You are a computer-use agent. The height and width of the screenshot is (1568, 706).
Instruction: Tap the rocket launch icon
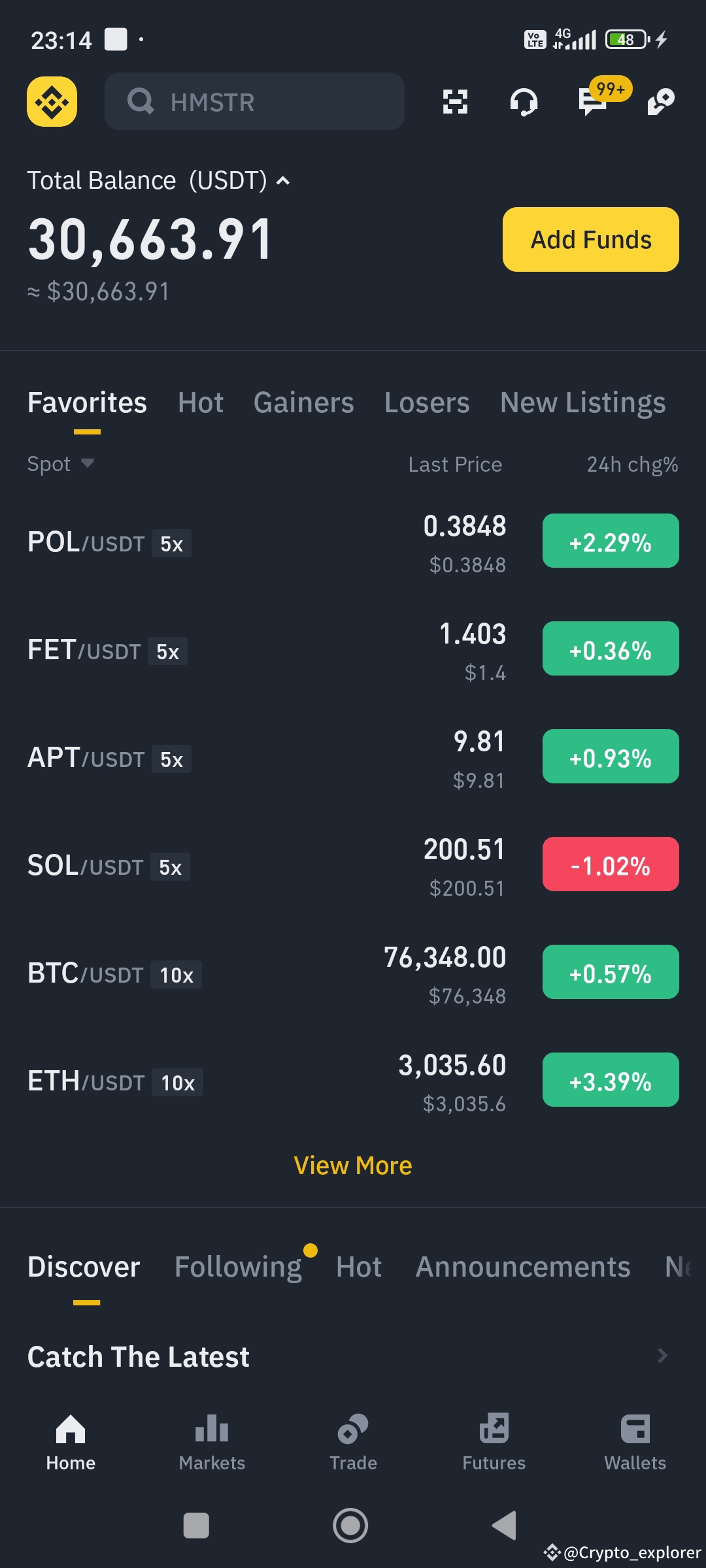[x=661, y=102]
